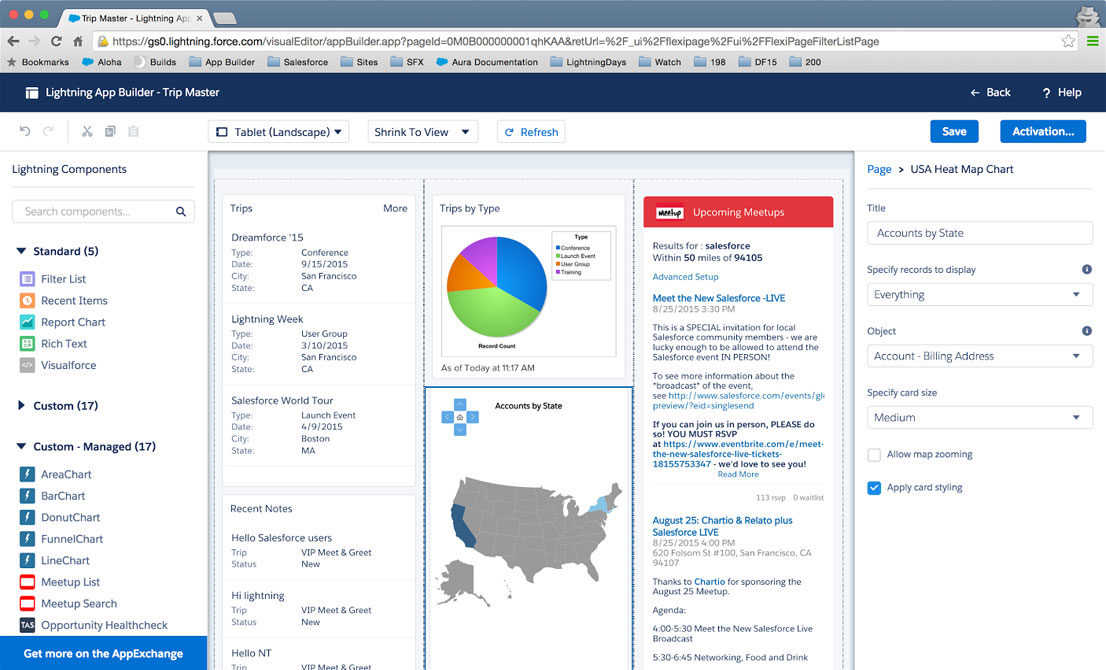Click the Back link in header
Viewport: 1106px width, 670px height.
click(x=990, y=92)
